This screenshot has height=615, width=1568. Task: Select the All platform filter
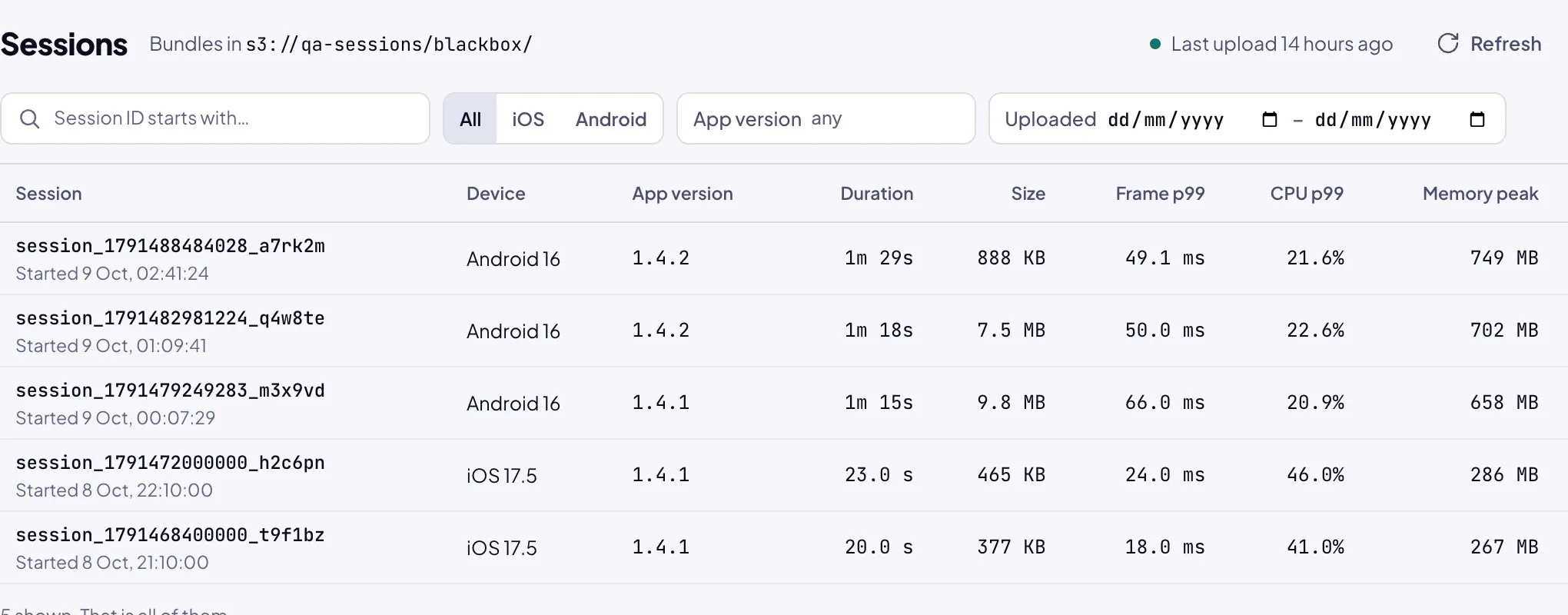[470, 119]
